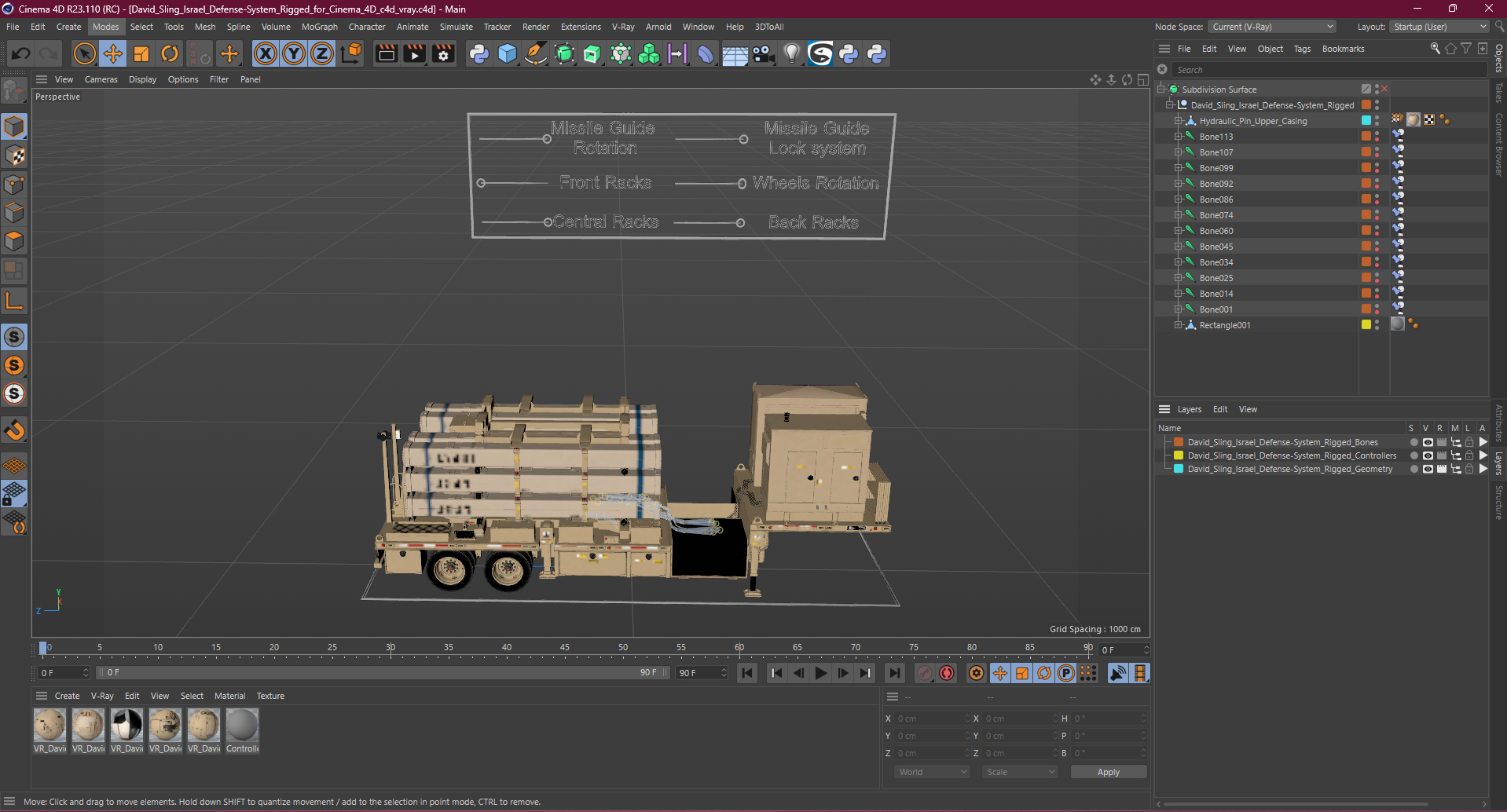Toggle viewport maximize icon
This screenshot has width=1507, height=812.
click(x=1142, y=79)
